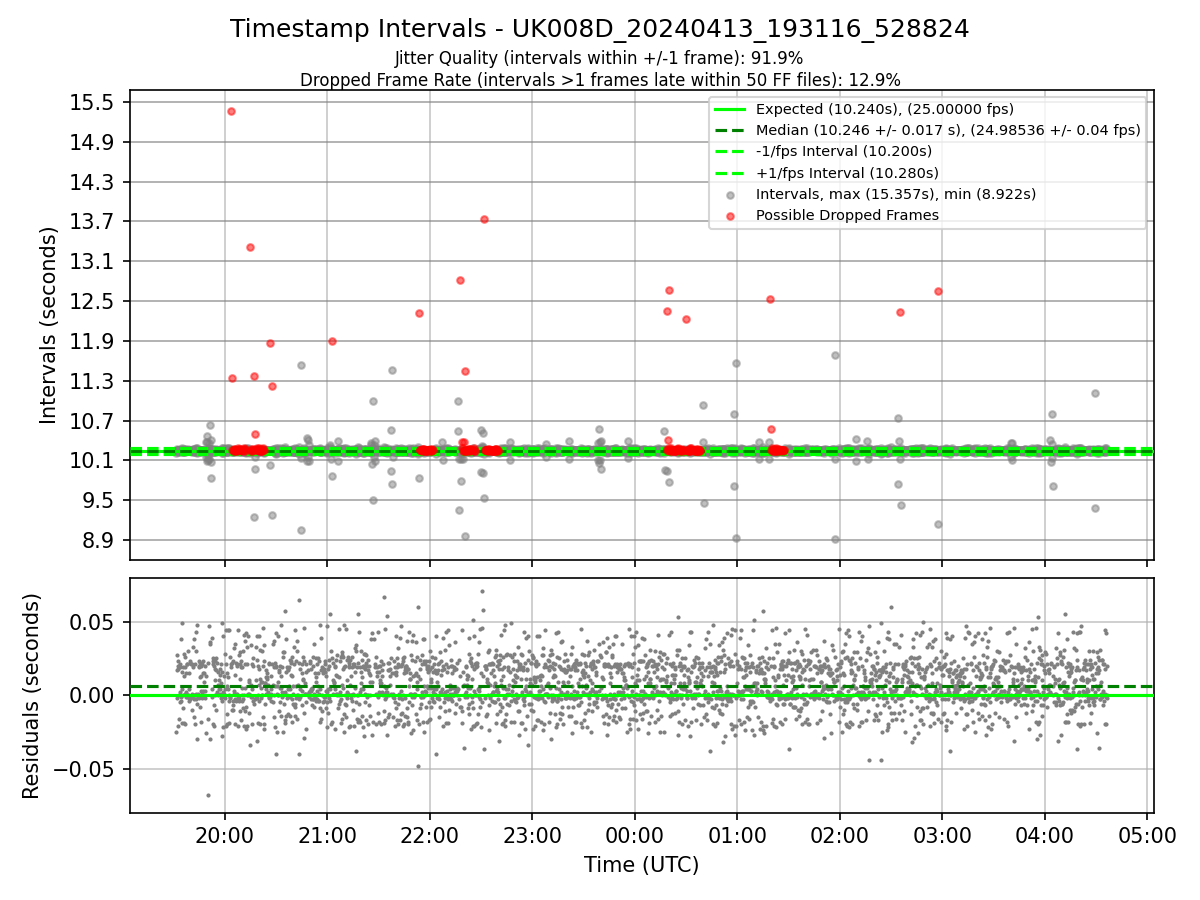
Task: Click the dark dashed line sample beside "Median"
Action: (x=731, y=131)
